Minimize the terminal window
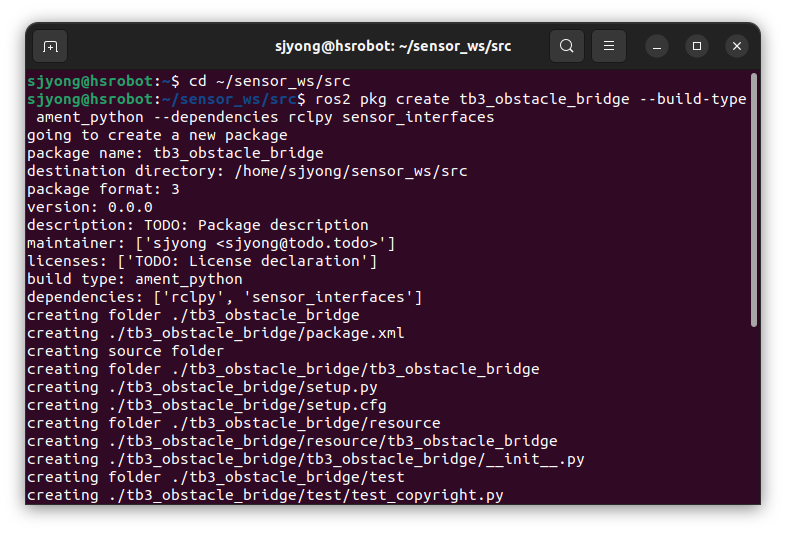Screen dimensions: 786x533 657,46
